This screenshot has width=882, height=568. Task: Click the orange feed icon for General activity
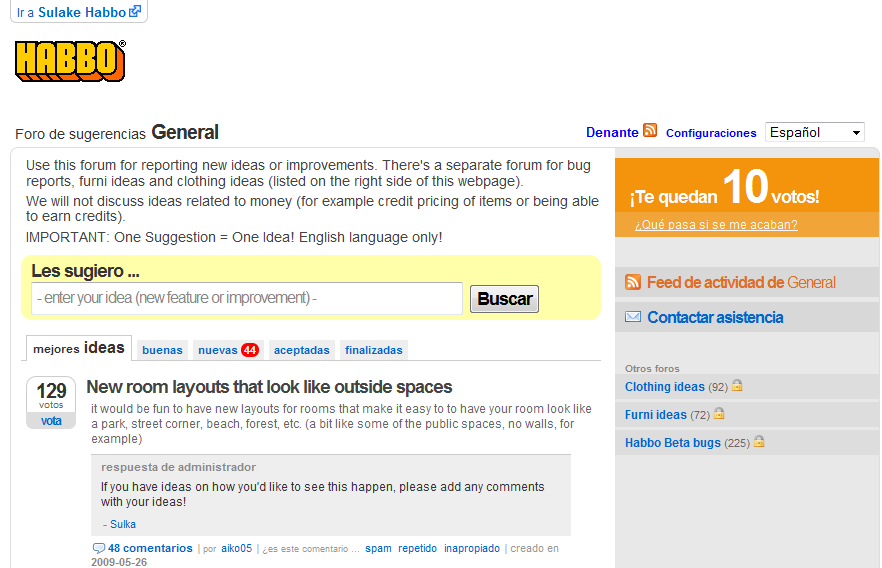[x=632, y=282]
